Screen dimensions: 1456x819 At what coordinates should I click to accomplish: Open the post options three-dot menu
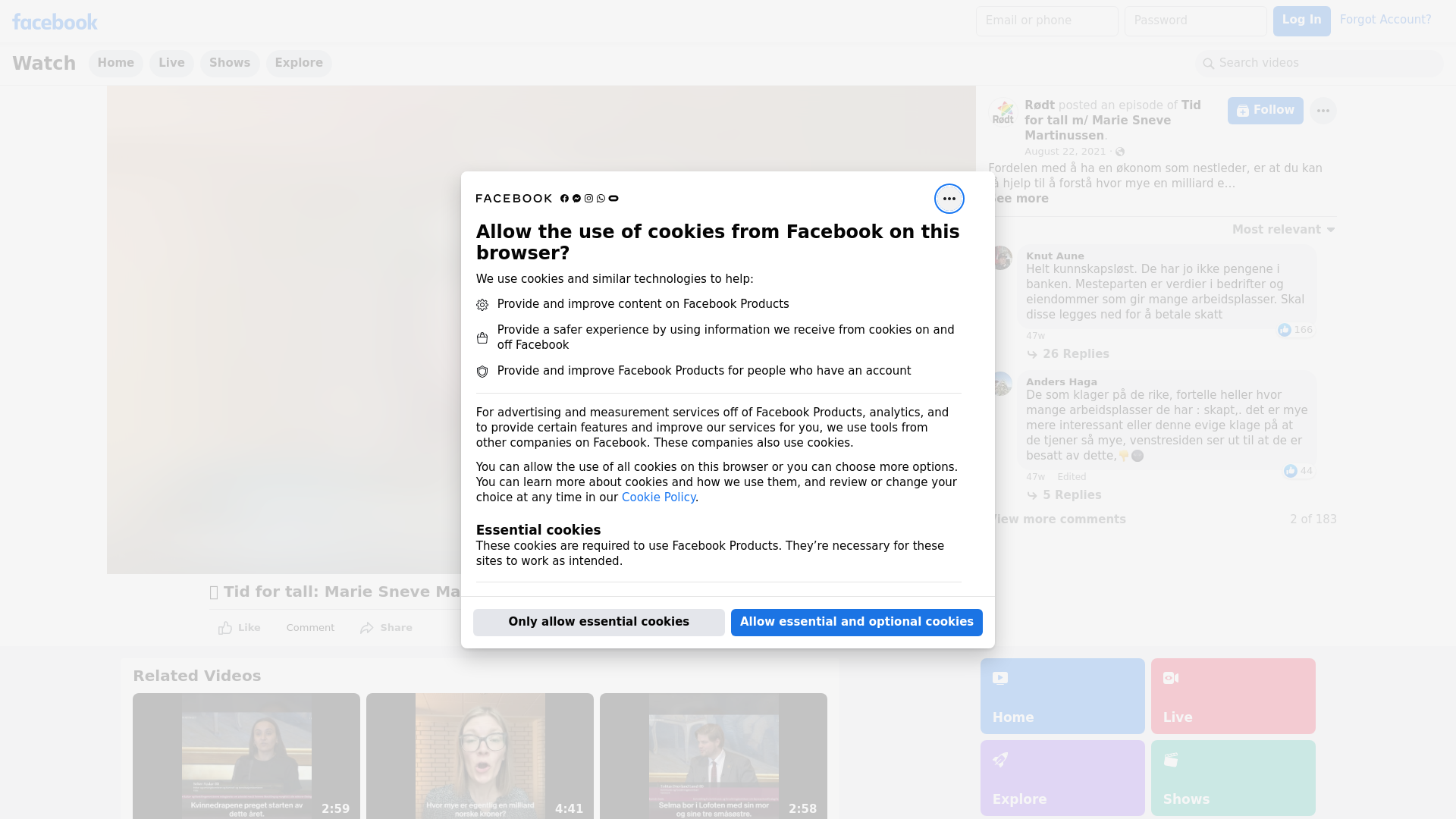(1323, 111)
